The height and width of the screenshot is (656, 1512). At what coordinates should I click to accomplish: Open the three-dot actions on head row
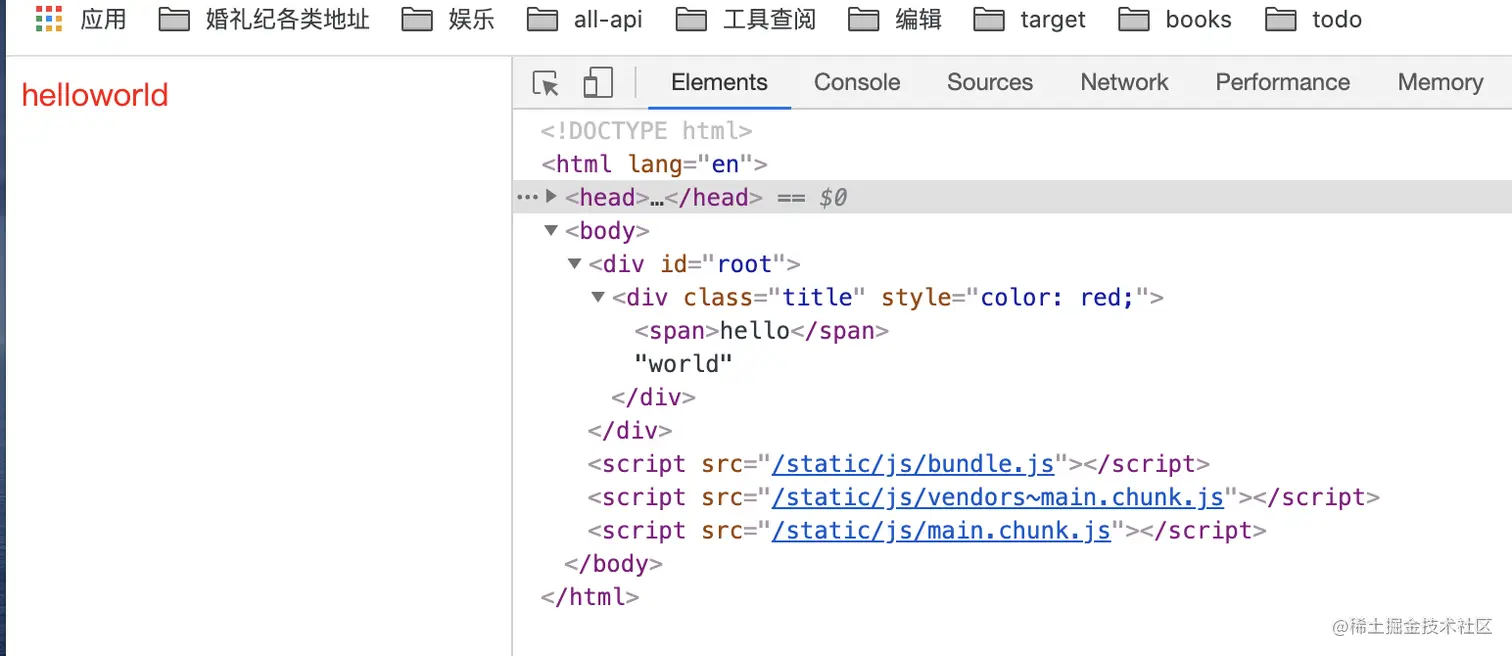(527, 198)
